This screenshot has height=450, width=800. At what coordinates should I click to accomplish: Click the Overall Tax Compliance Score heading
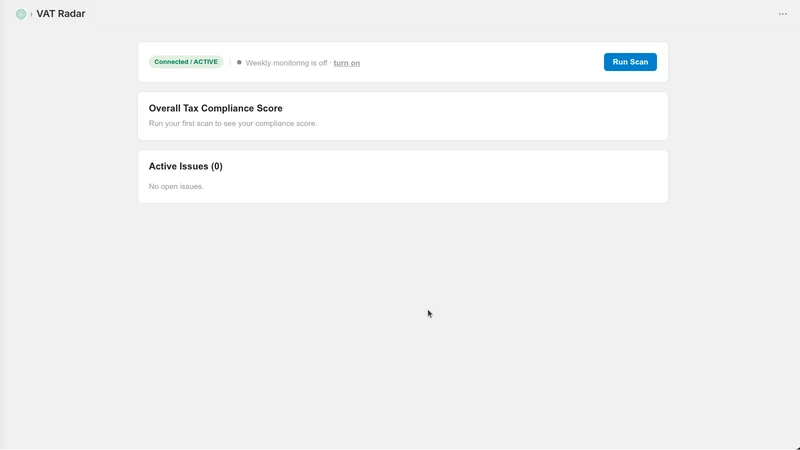point(215,108)
